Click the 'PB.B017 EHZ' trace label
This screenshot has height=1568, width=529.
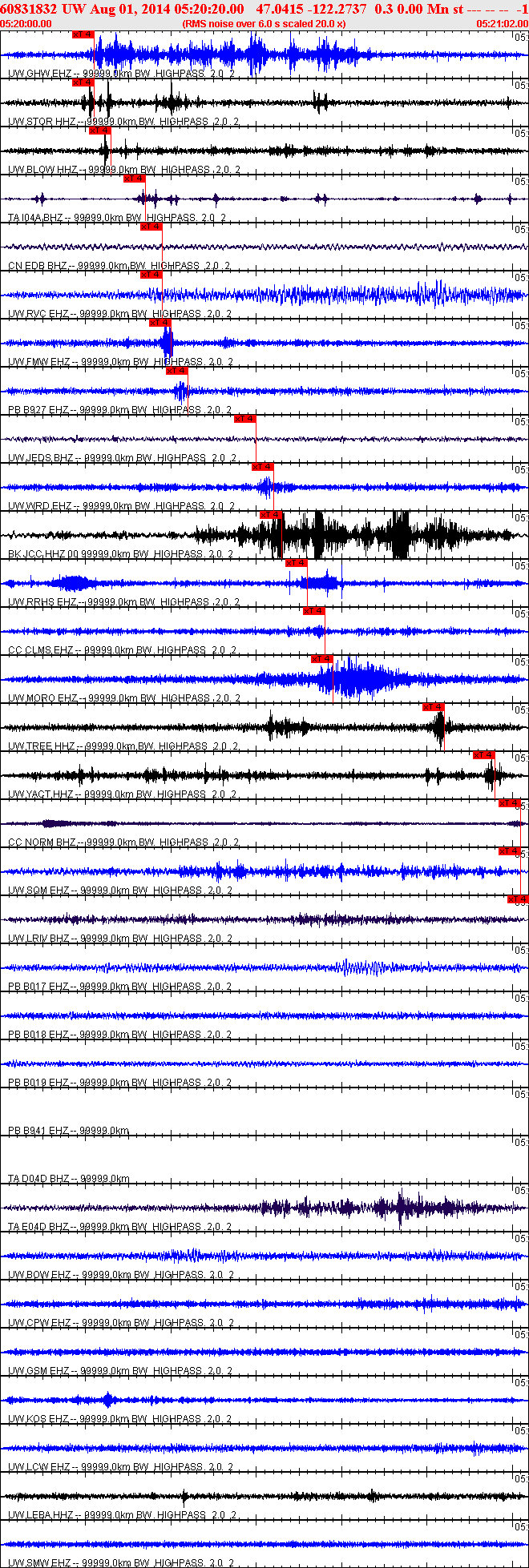38,987
